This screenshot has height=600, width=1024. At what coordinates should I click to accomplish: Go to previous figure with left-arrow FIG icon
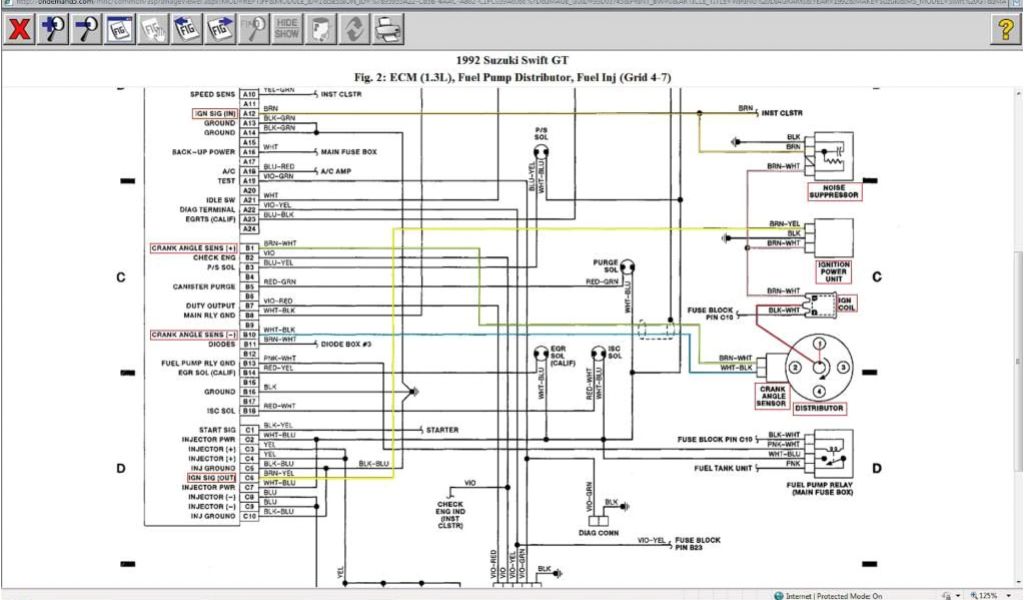pos(187,29)
